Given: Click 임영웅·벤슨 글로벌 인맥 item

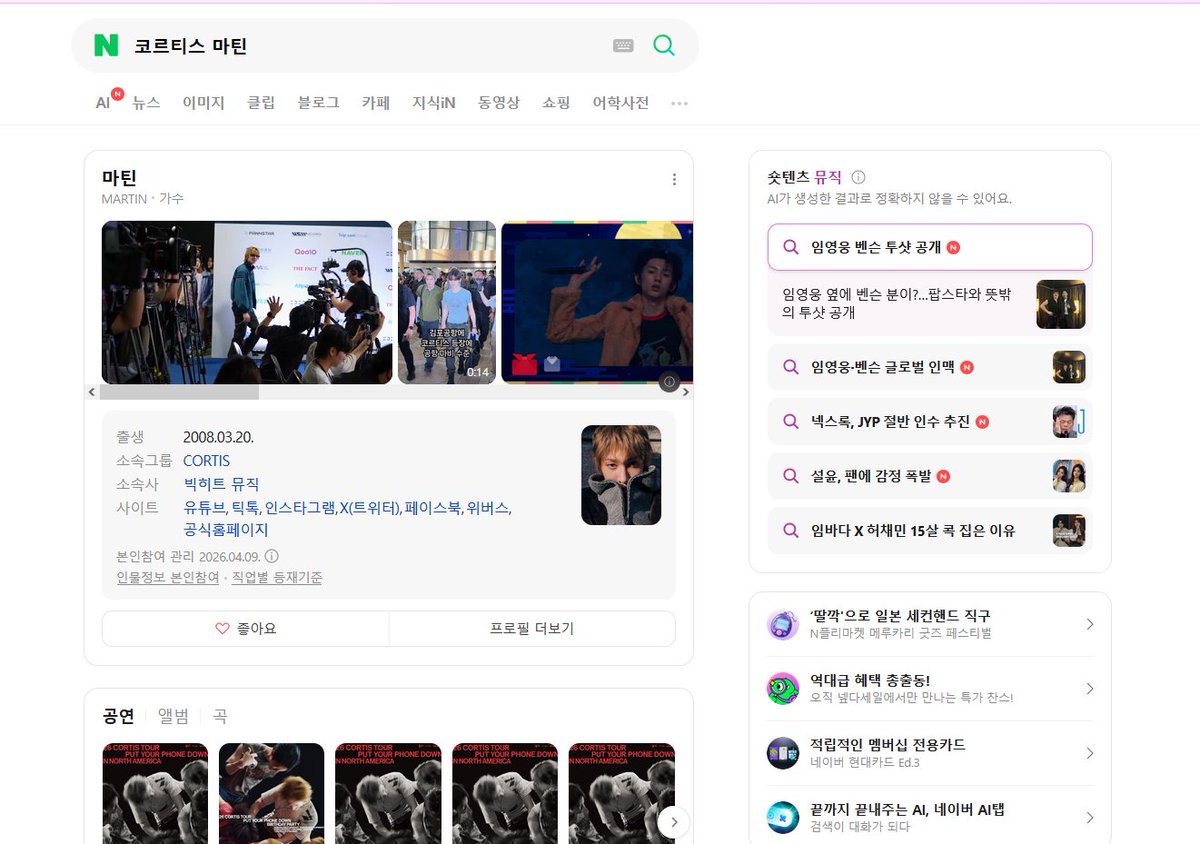Looking at the screenshot, I should 930,367.
